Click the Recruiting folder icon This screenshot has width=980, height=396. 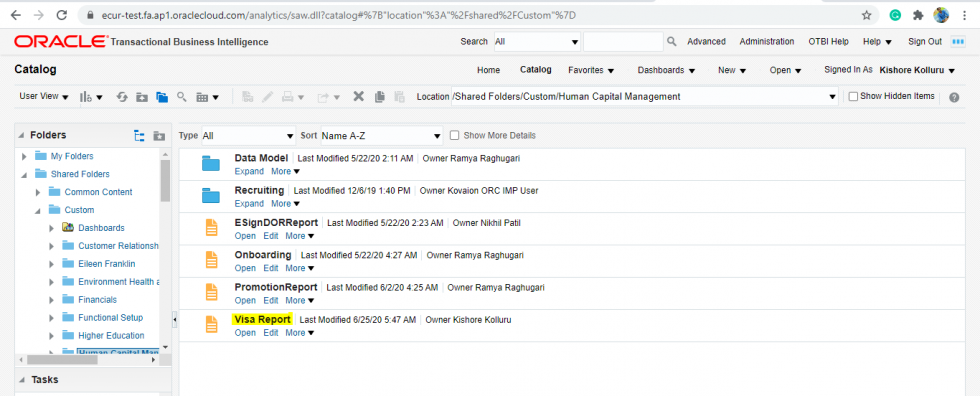pyautogui.click(x=211, y=196)
